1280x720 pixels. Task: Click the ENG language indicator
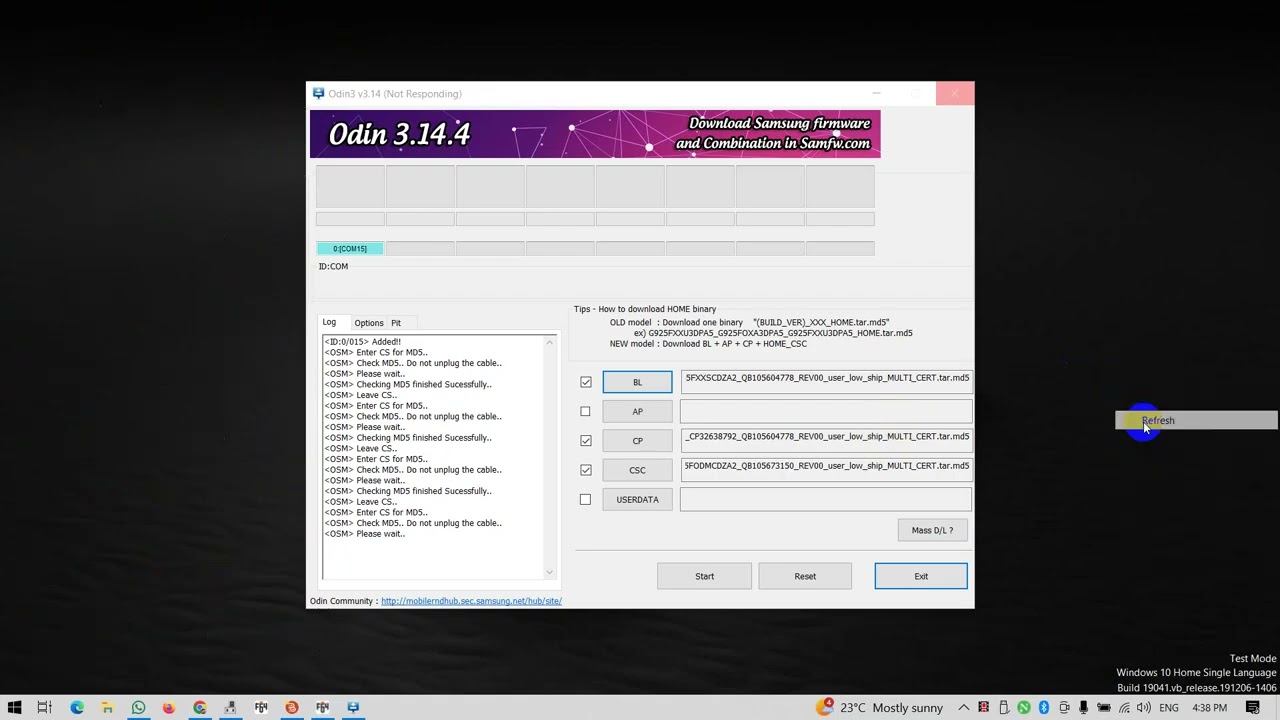point(1168,707)
